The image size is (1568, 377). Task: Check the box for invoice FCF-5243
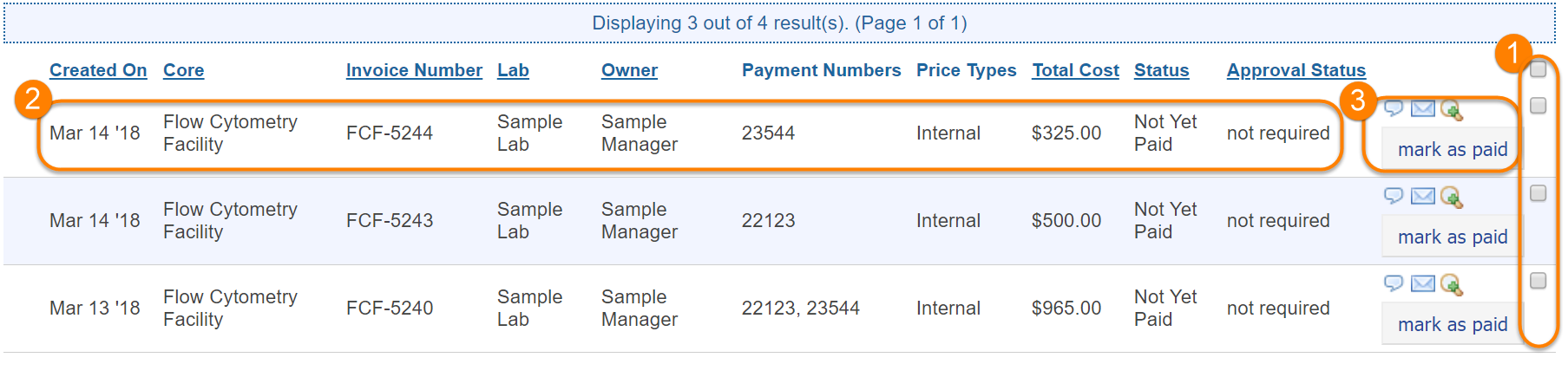click(x=1538, y=193)
